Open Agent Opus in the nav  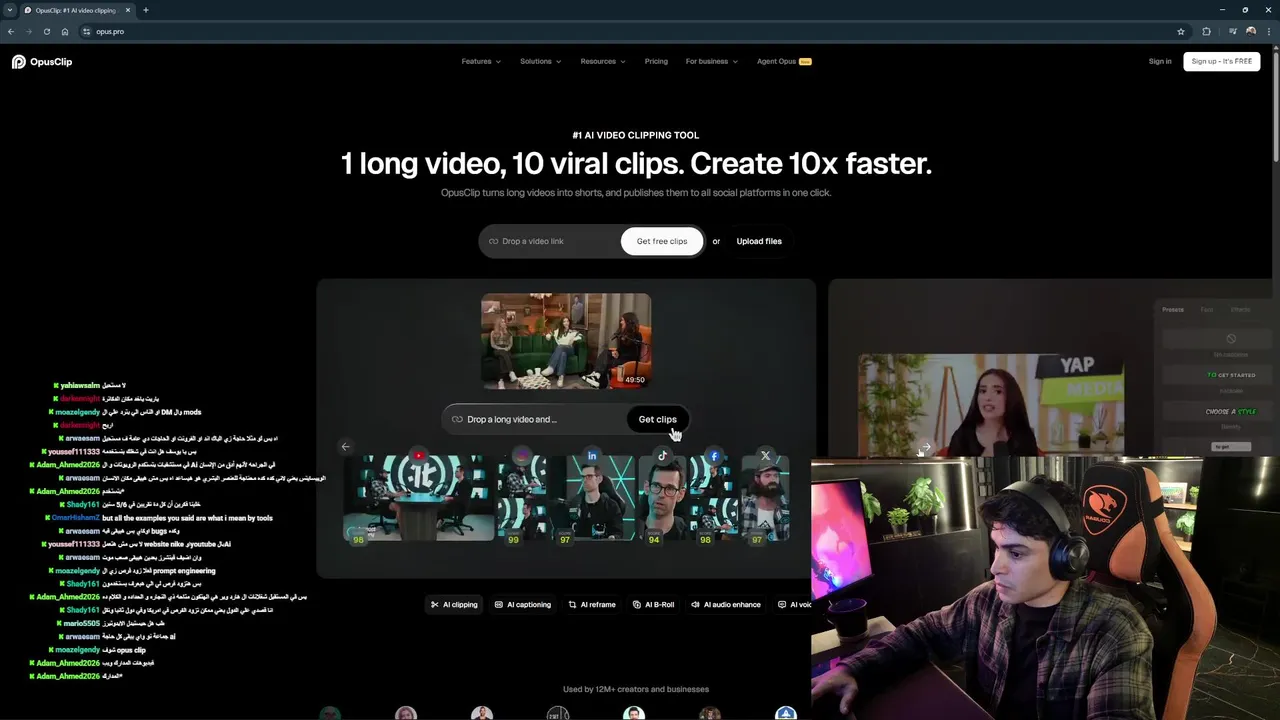click(x=784, y=61)
